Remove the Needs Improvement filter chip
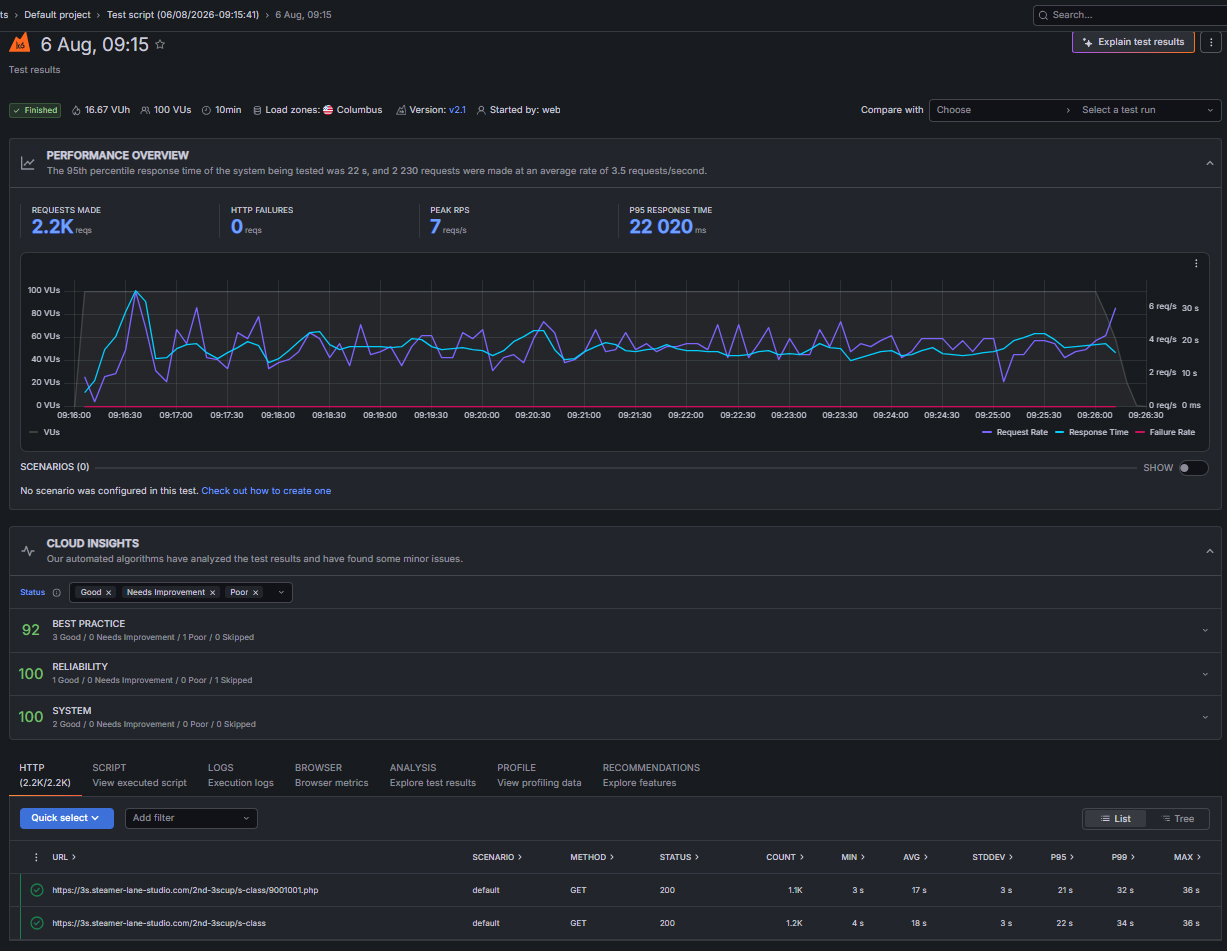Viewport: 1227px width, 951px height. [212, 592]
